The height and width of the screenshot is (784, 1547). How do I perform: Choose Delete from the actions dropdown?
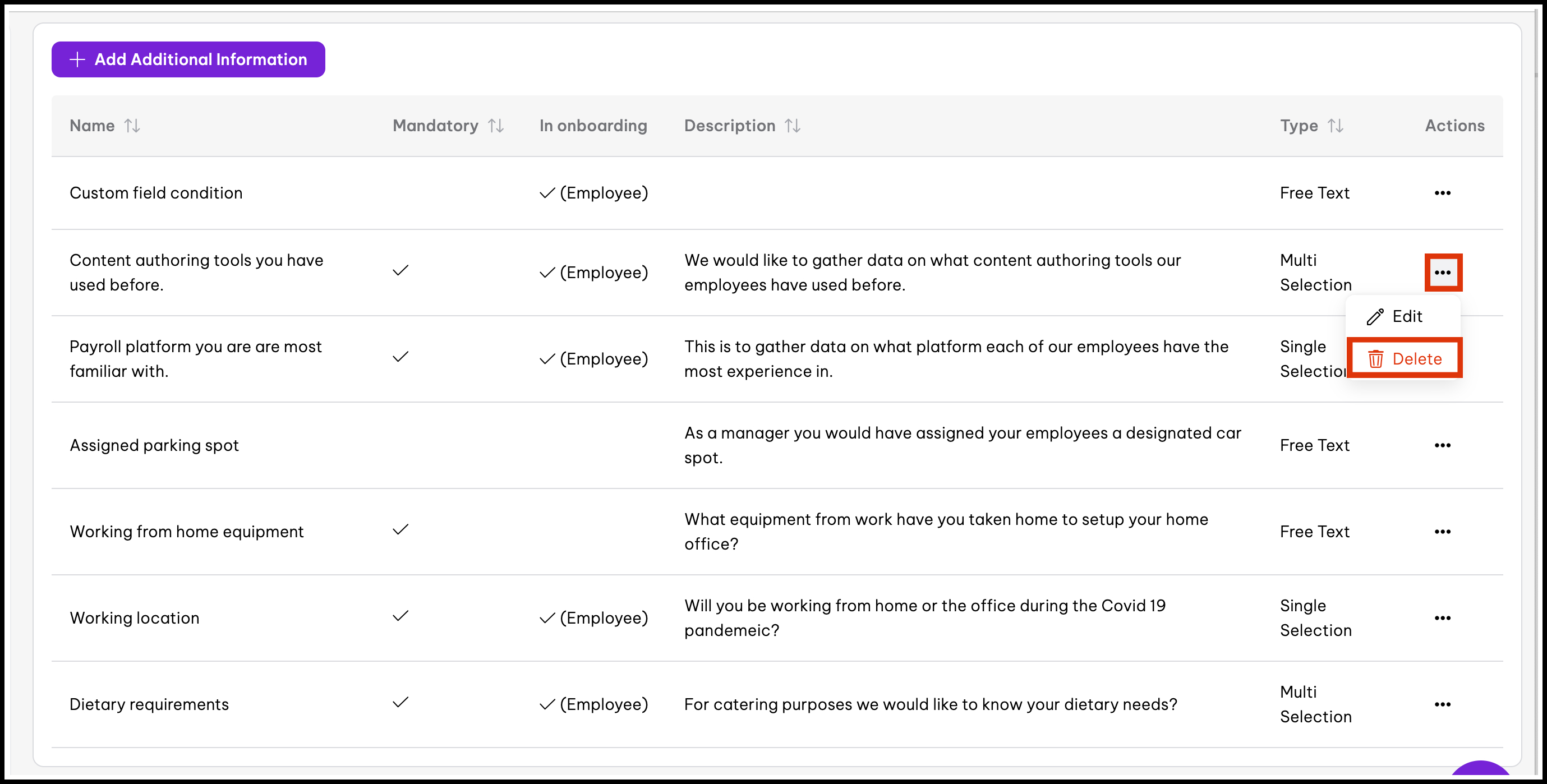1403,359
